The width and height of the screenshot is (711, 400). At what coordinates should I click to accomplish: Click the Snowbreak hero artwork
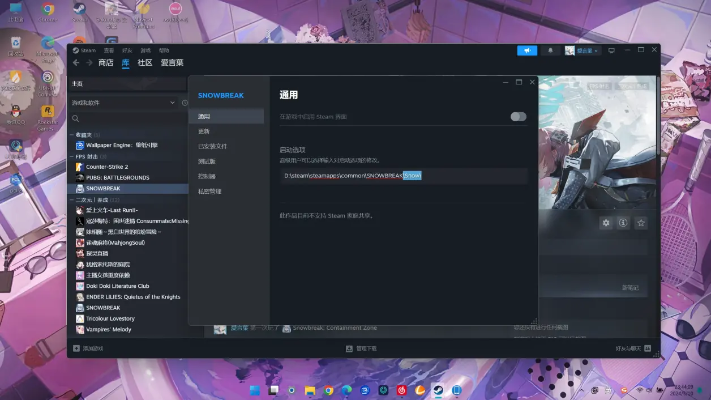pos(597,142)
